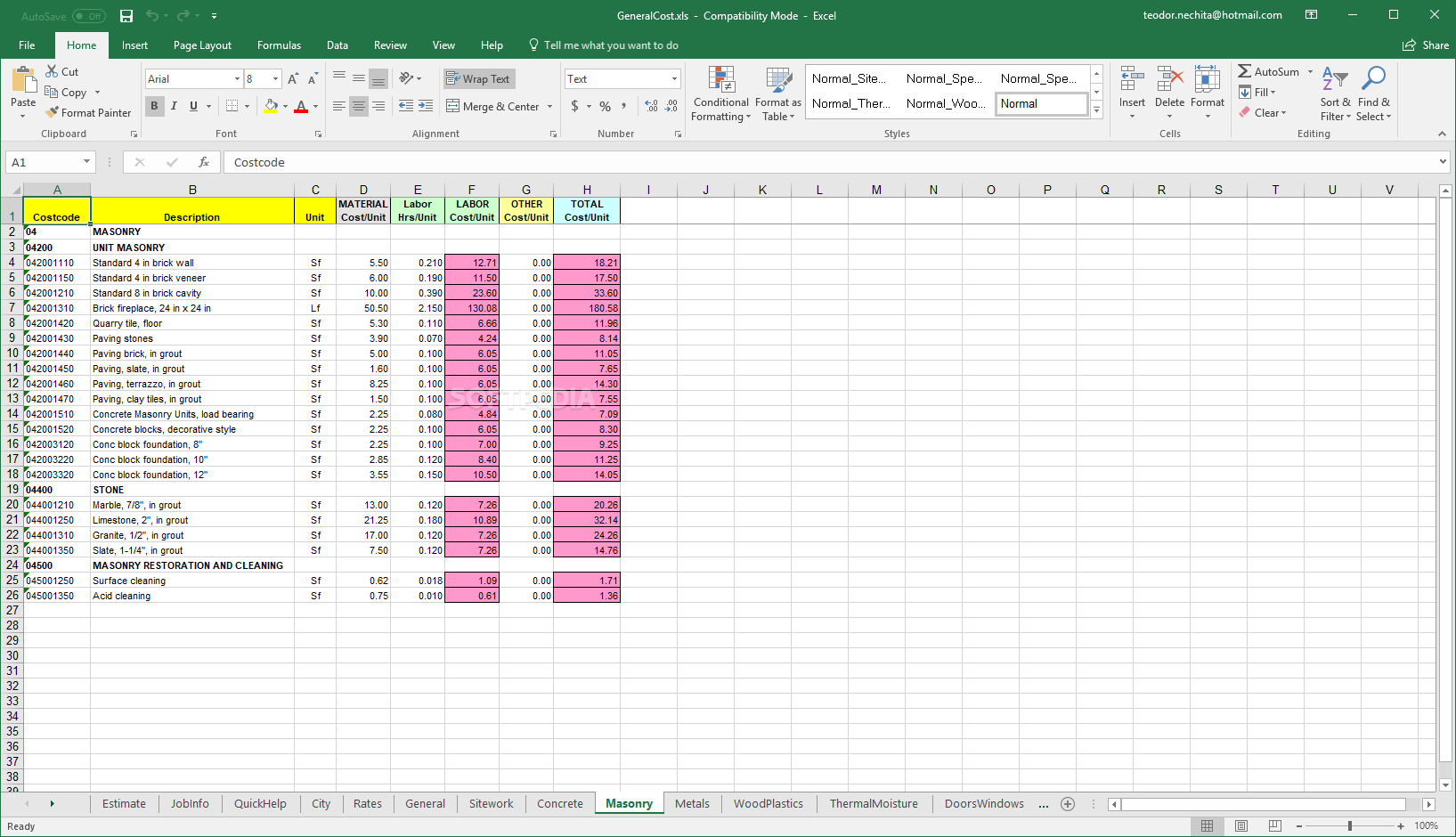Add a new sheet with plus icon

coord(1068,804)
